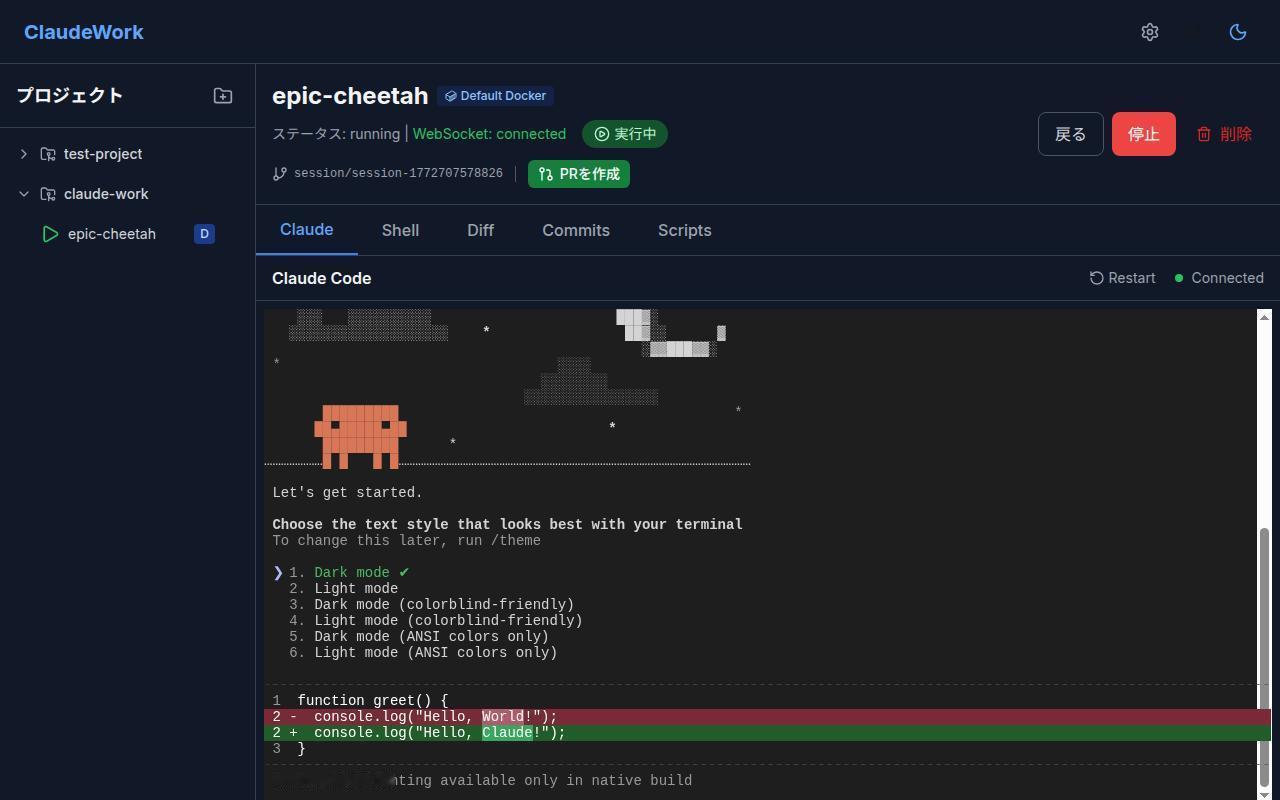The height and width of the screenshot is (800, 1280).
Task: Click the blue D badge on epic-cheetah
Action: (204, 234)
